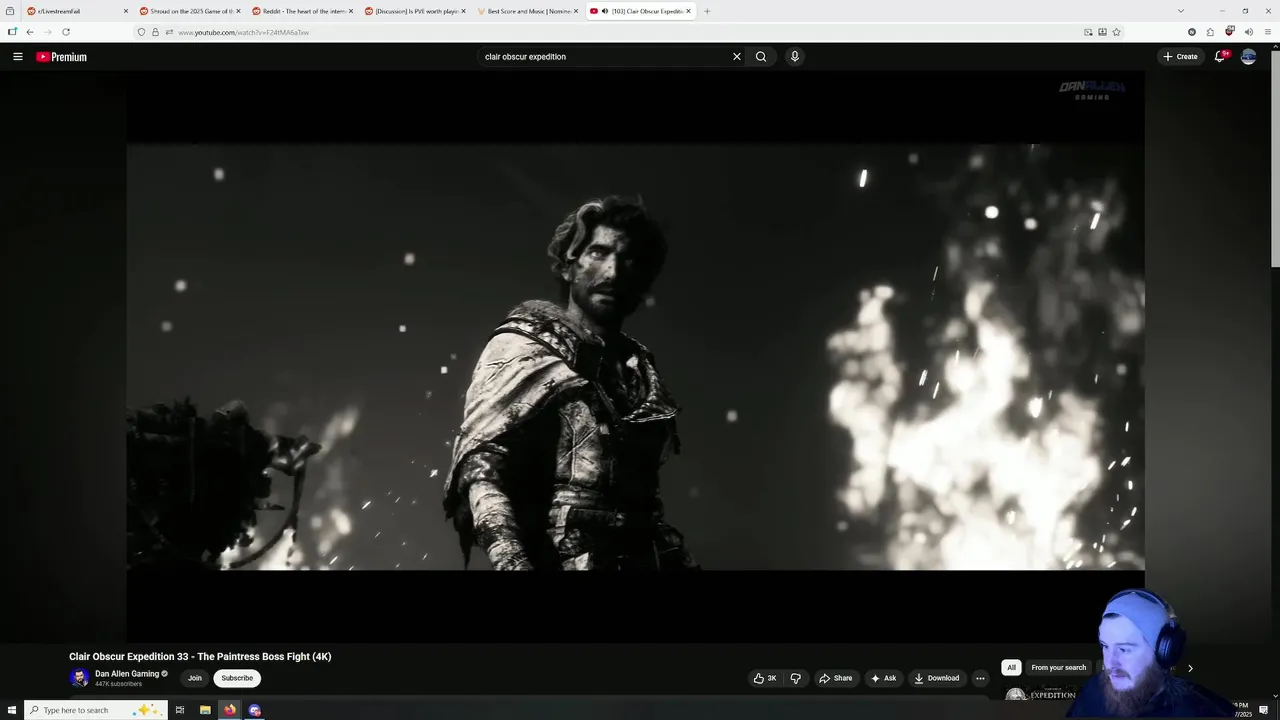Like the video with the thumbs-up
Viewport: 1280px width, 720px height.
(766, 678)
